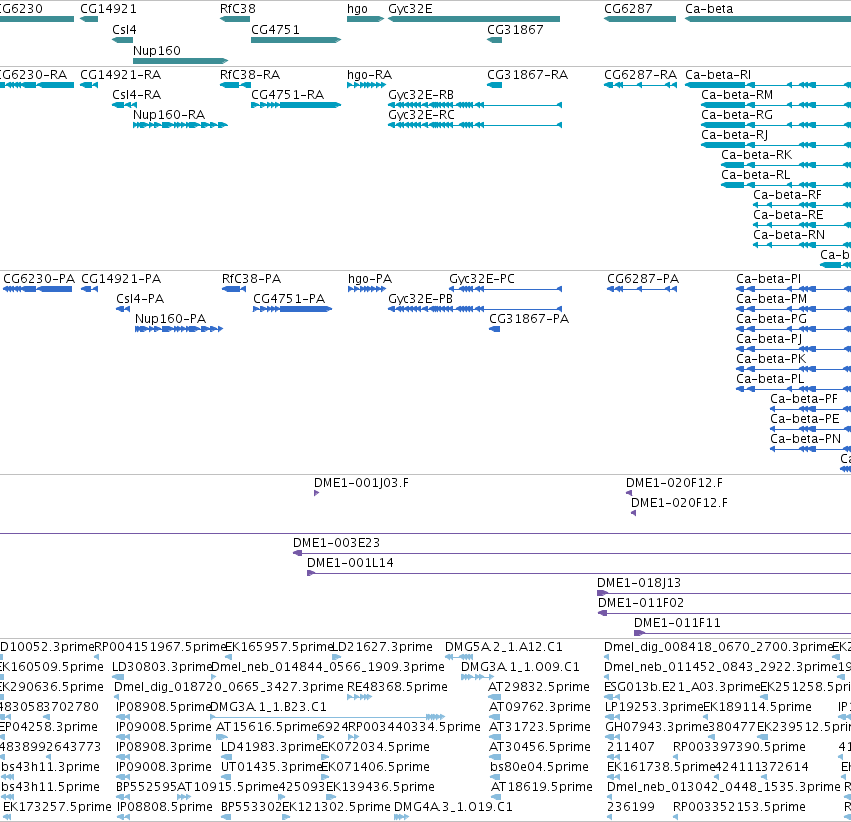This screenshot has height=822, width=851.
Task: Select protein Gyc32E-PB
Action: coord(475,309)
